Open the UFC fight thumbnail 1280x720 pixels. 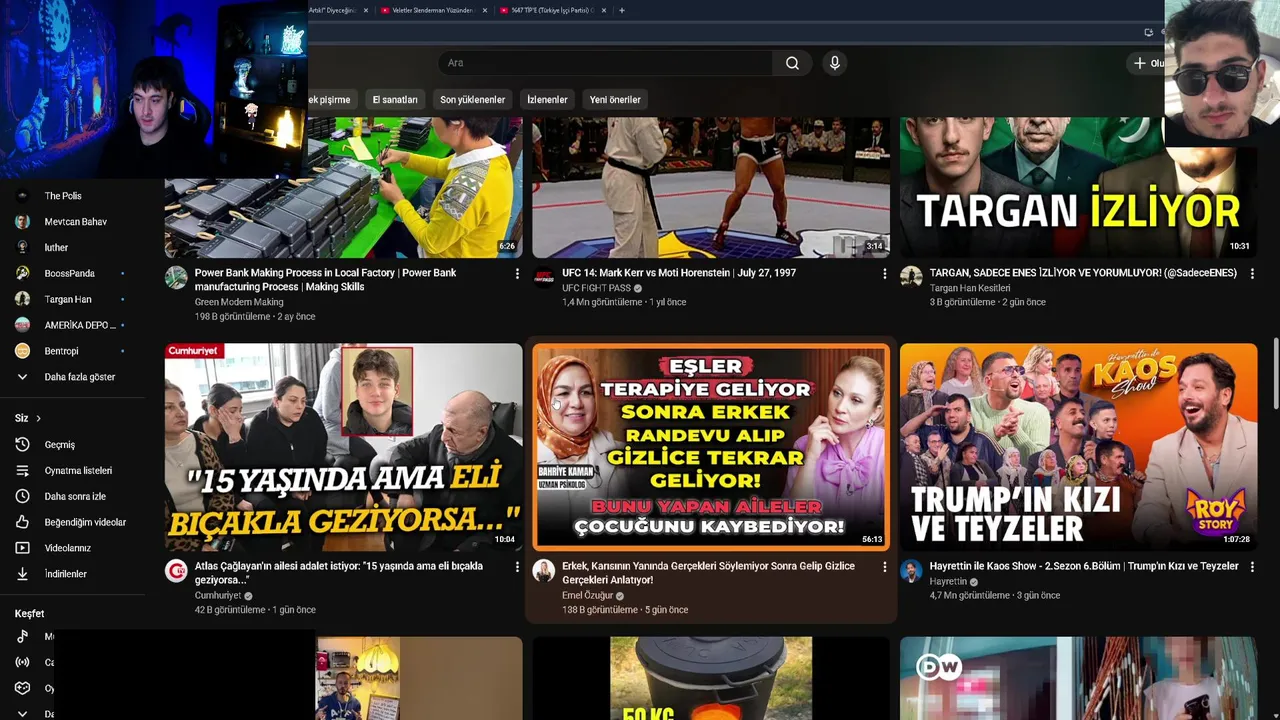click(711, 187)
